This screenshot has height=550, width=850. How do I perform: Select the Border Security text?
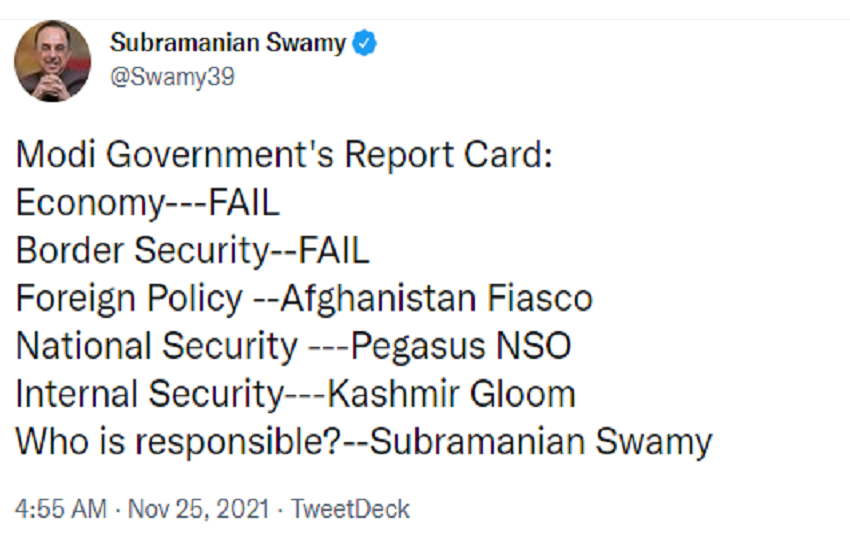(143, 251)
